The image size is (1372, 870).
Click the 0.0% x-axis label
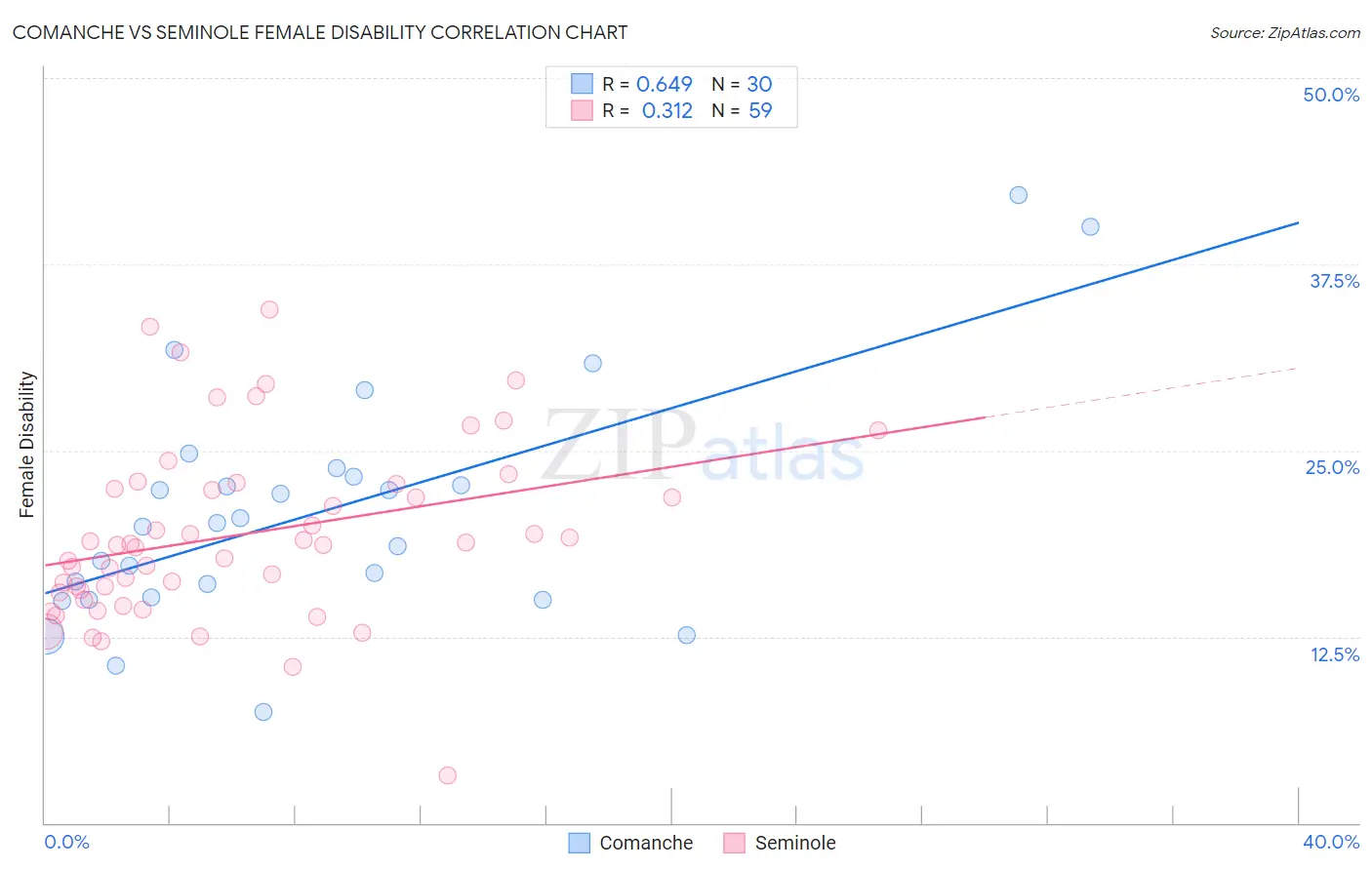pyautogui.click(x=66, y=842)
